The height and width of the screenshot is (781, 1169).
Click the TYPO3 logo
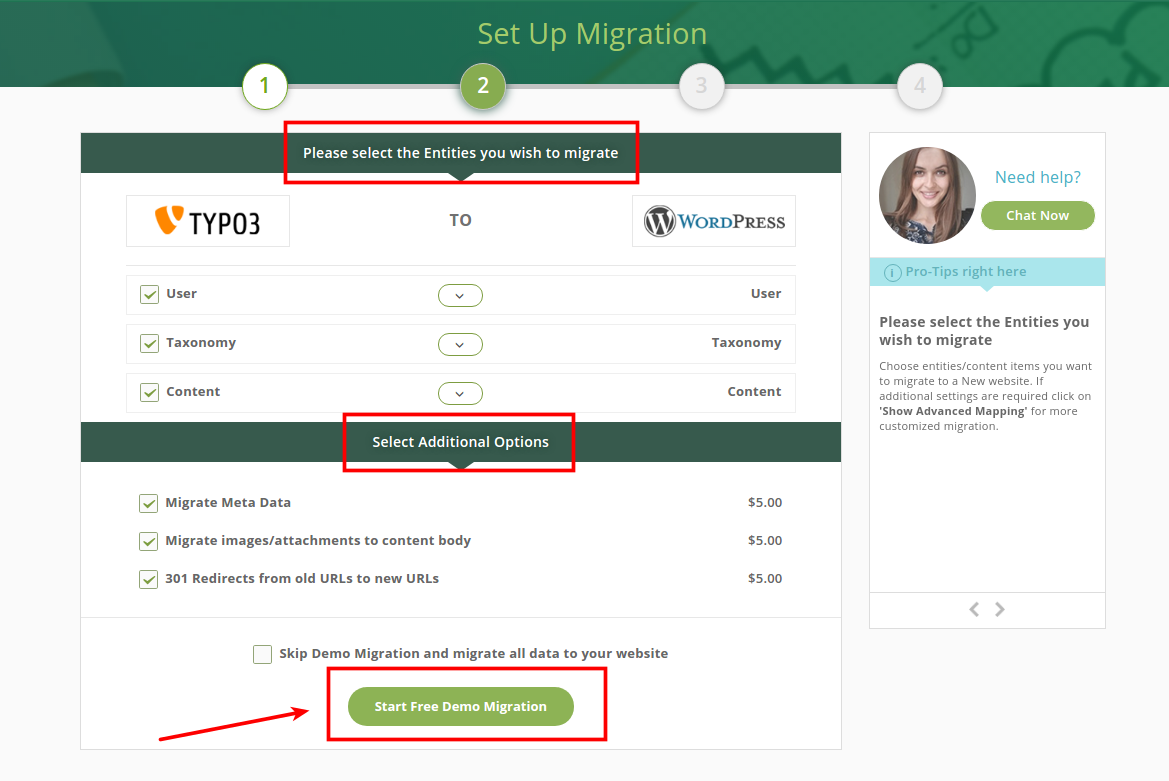(207, 221)
